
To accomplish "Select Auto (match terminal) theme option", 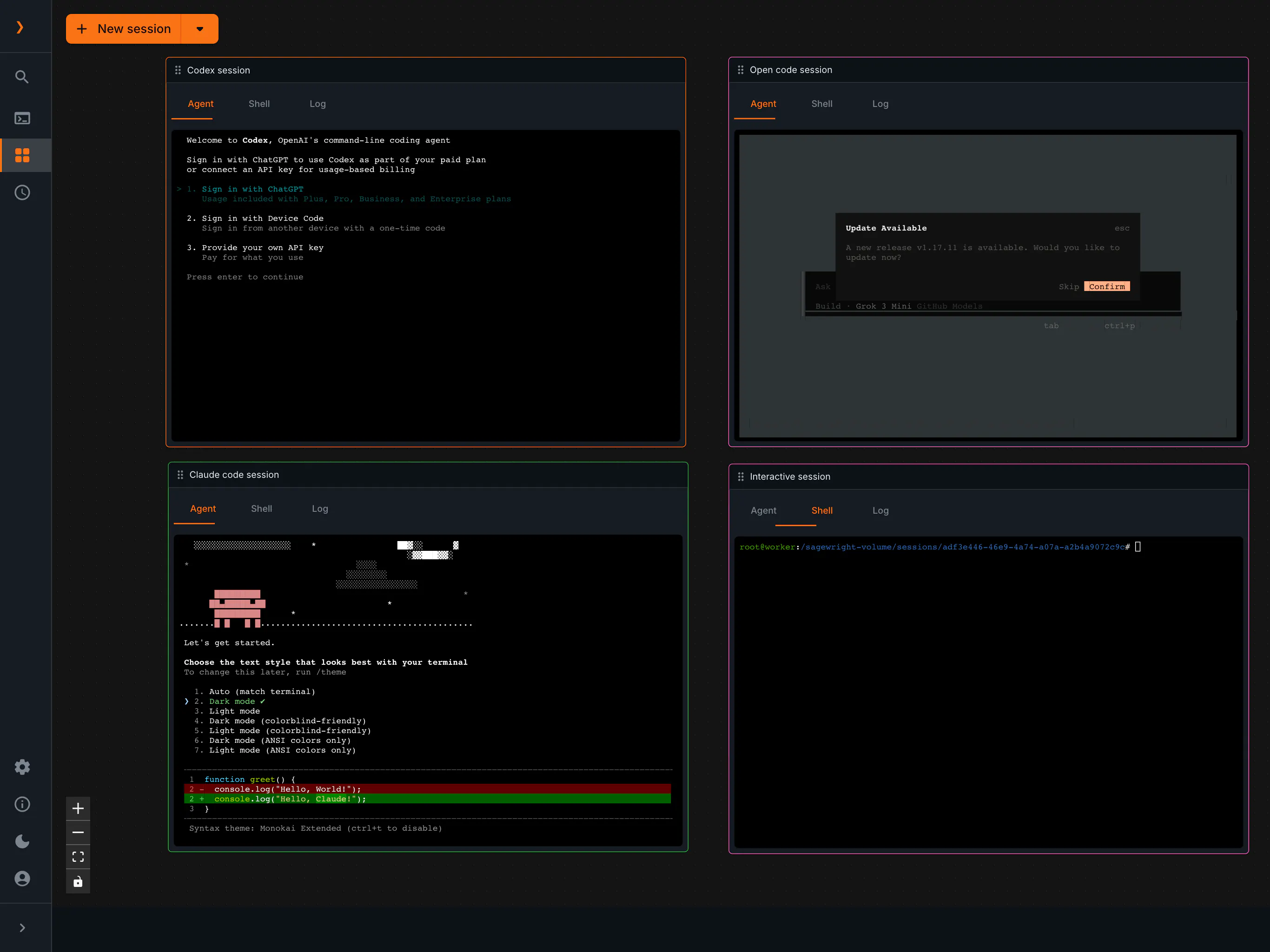I will pyautogui.click(x=262, y=692).
